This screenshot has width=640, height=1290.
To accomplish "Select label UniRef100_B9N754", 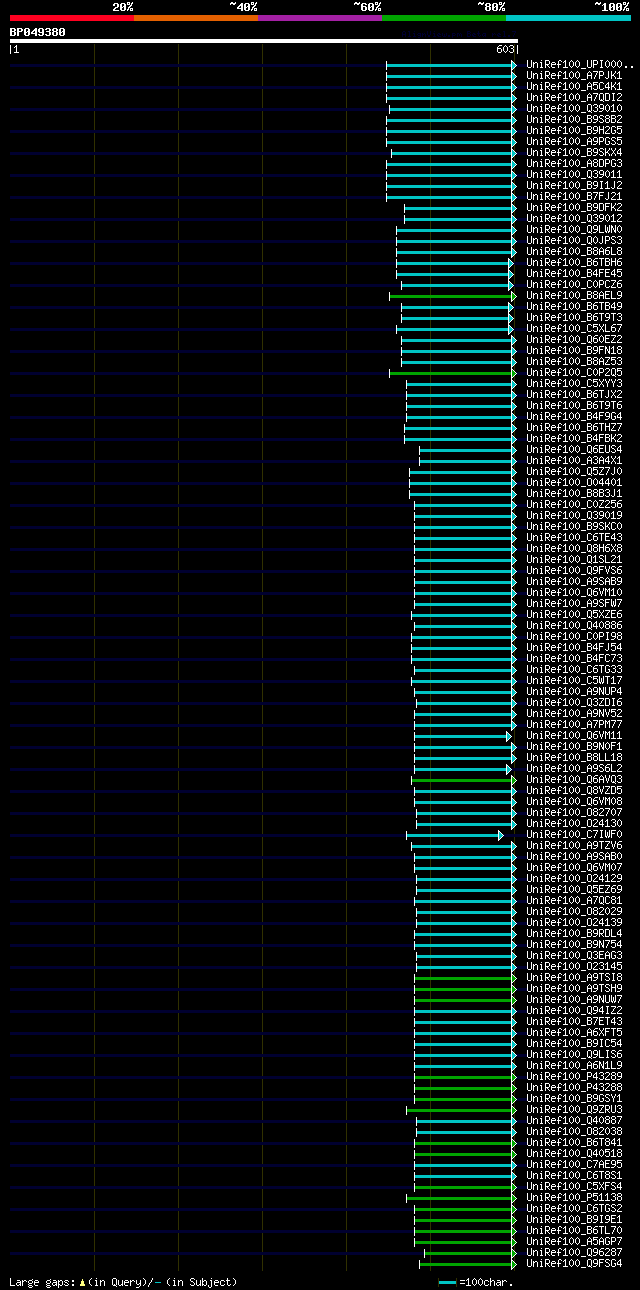I will point(574,944).
